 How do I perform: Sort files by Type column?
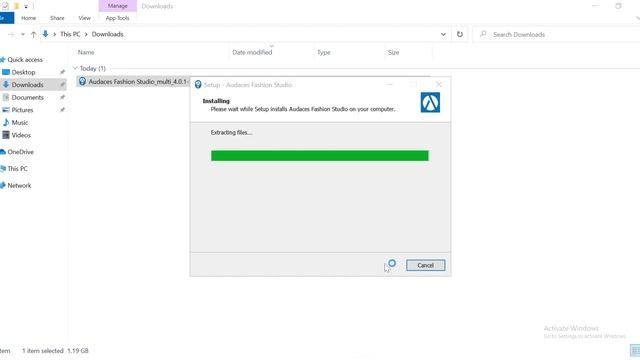pyautogui.click(x=324, y=52)
